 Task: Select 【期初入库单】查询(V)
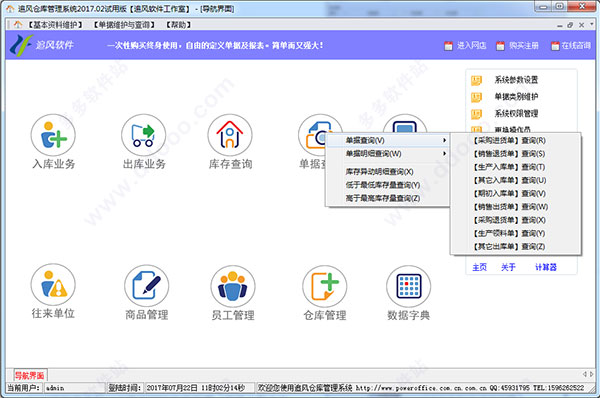(516, 194)
